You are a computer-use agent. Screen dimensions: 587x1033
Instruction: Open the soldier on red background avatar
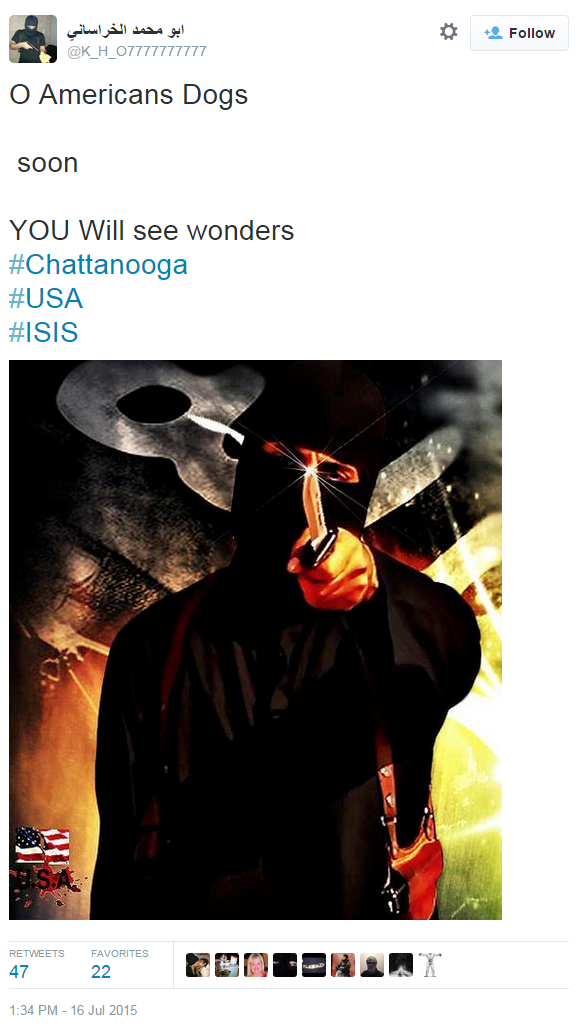pyautogui.click(x=343, y=965)
